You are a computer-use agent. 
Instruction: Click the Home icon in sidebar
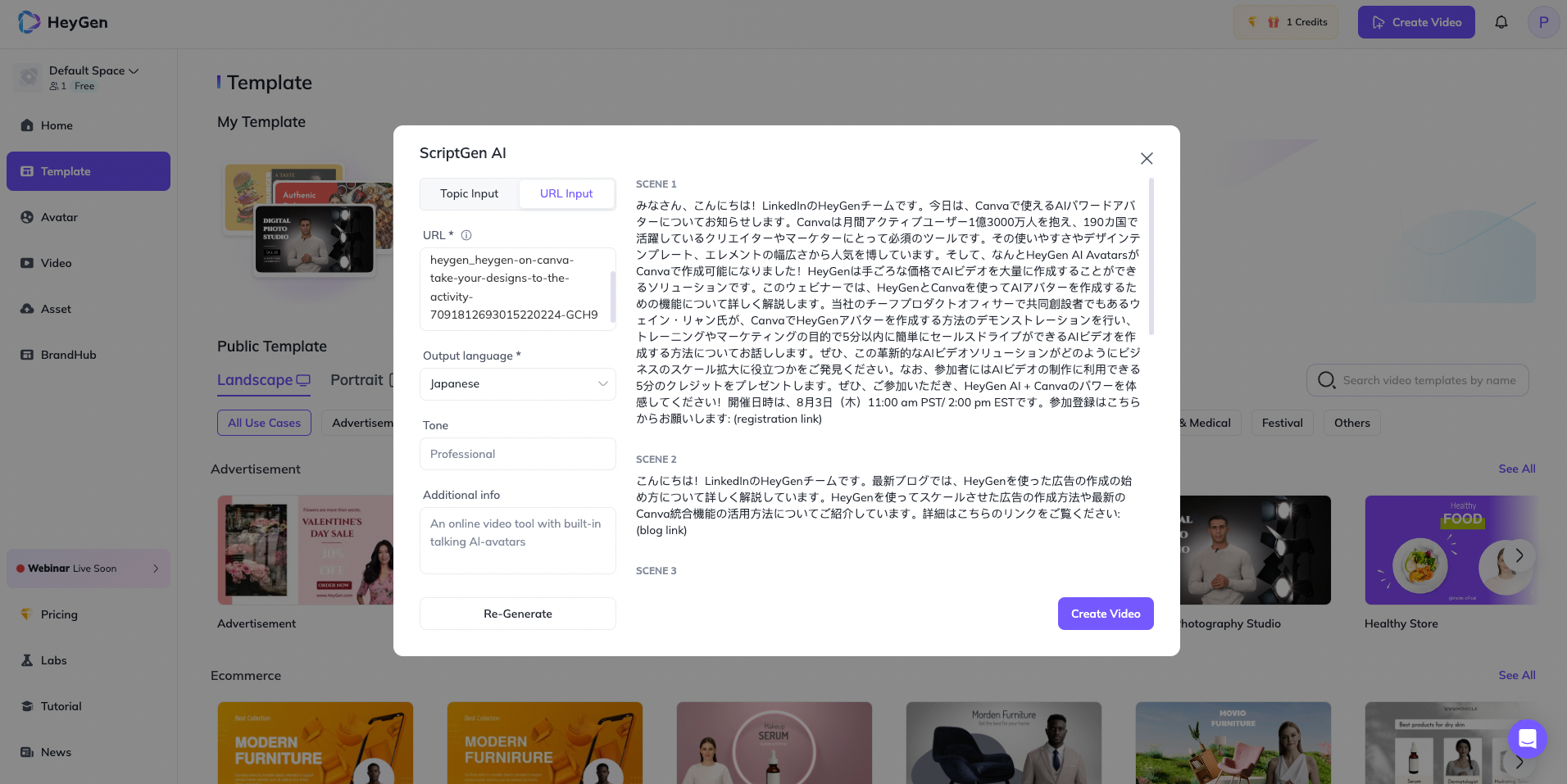27,125
